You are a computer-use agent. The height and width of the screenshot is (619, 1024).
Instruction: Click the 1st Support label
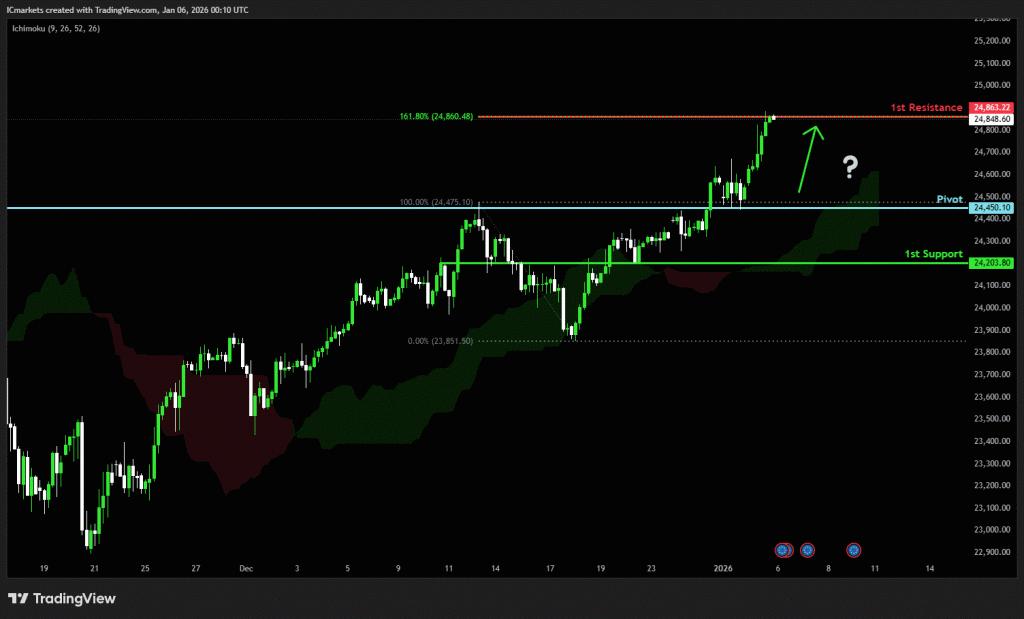[933, 254]
